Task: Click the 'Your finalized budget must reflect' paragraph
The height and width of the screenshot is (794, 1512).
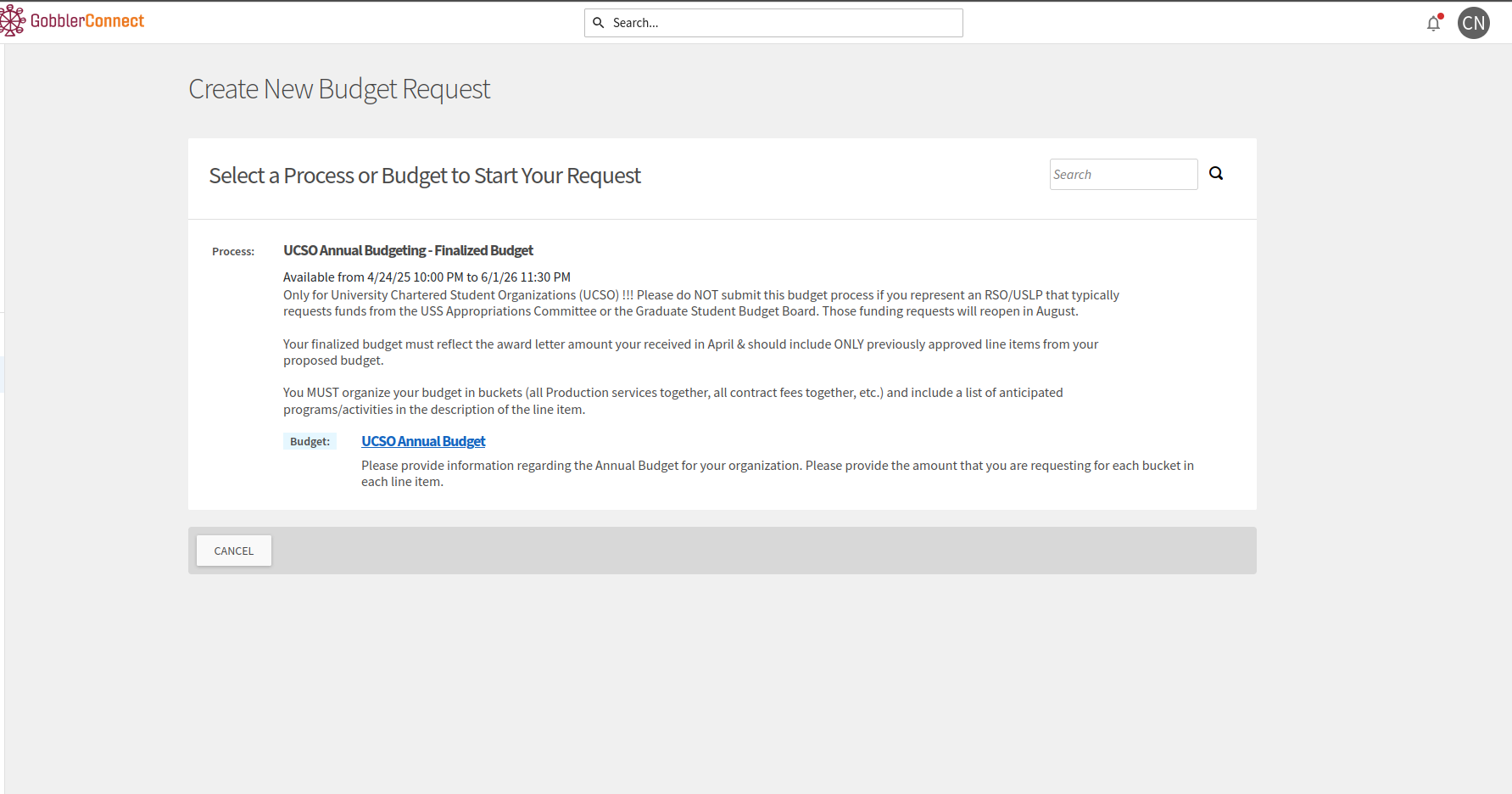Action: coord(690,352)
